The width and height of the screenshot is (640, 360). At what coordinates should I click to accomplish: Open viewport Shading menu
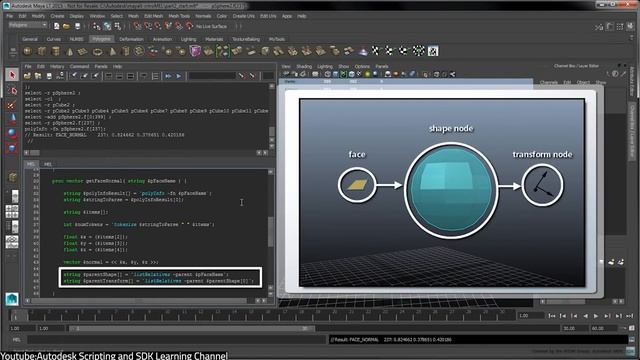click(304, 67)
